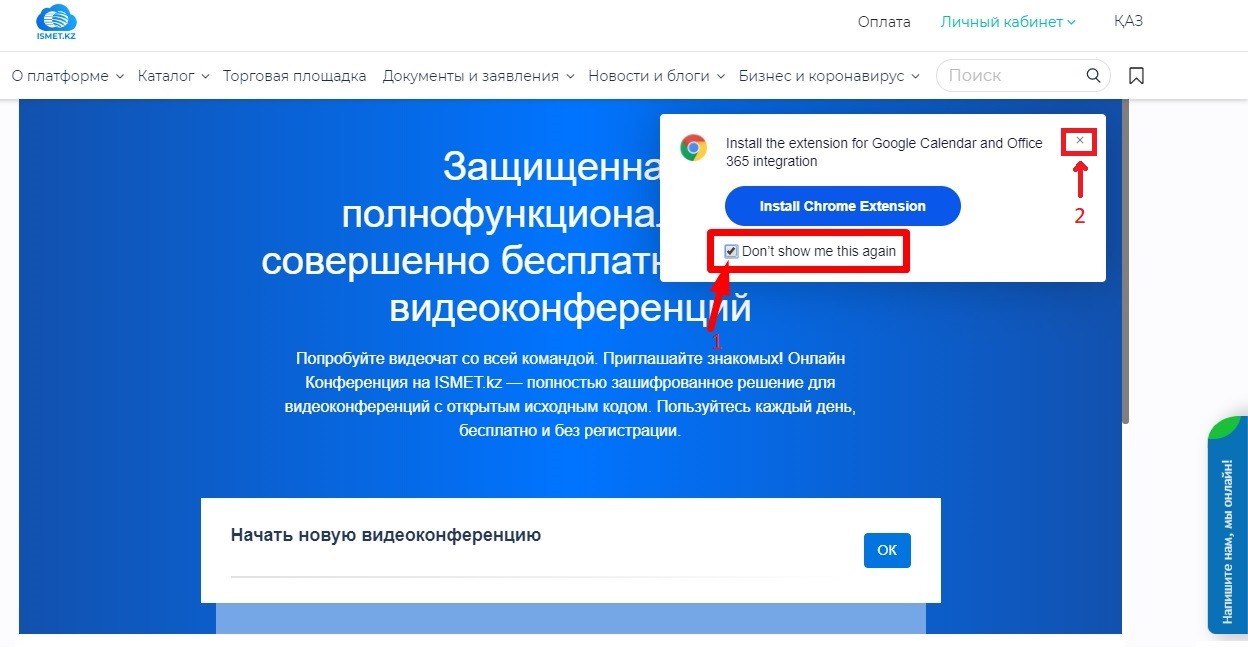Open the "Торговая площадка" menu item
1248x660 pixels.
click(294, 76)
